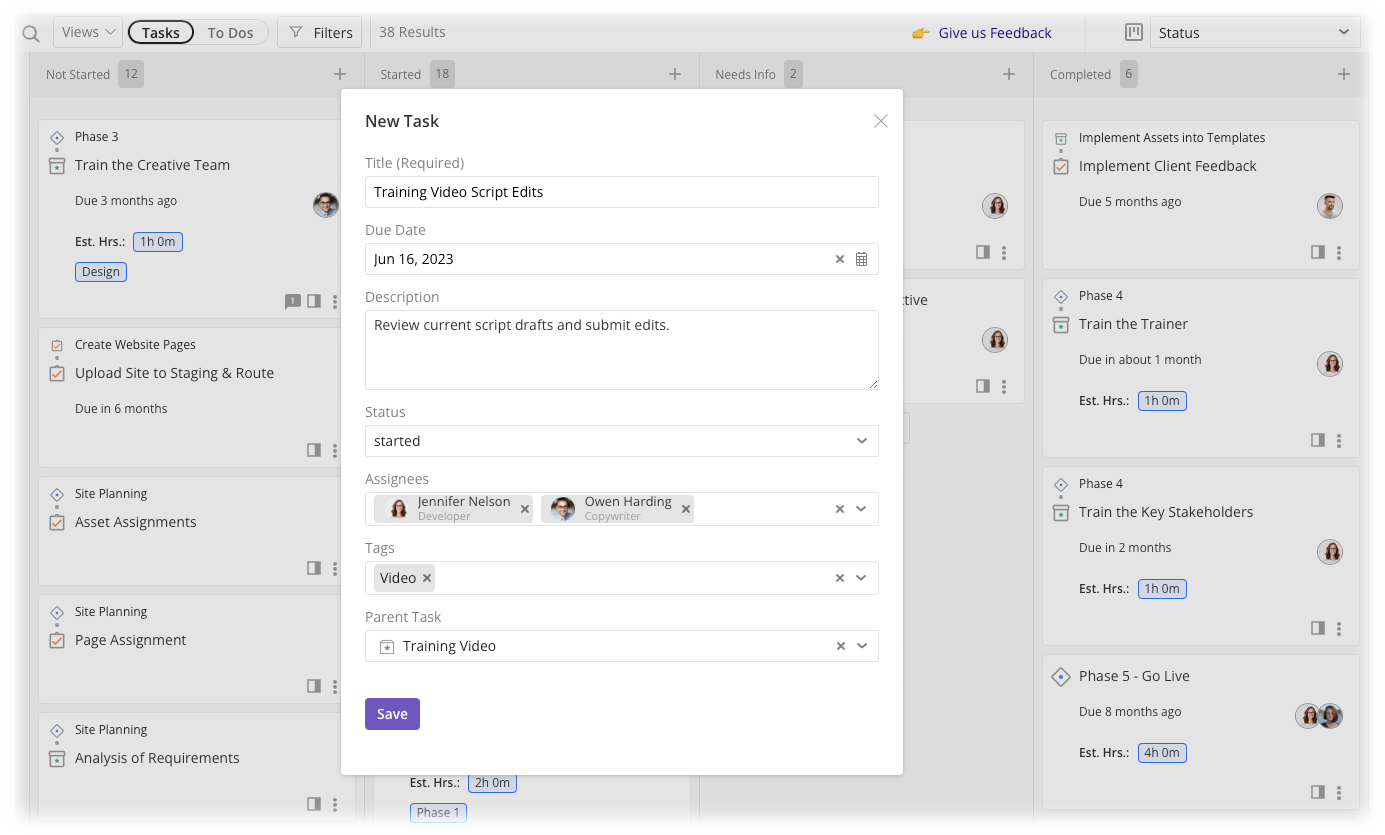Open the calendar picker in the Due Date field

(x=861, y=259)
